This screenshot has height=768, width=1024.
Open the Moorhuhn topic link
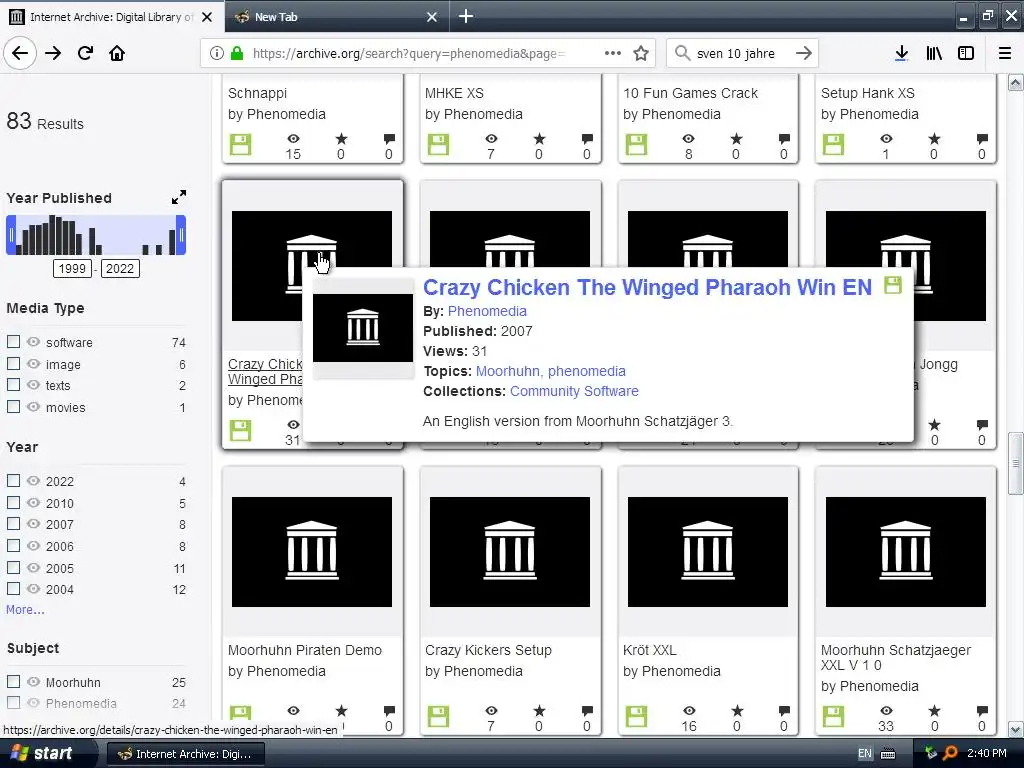click(508, 371)
